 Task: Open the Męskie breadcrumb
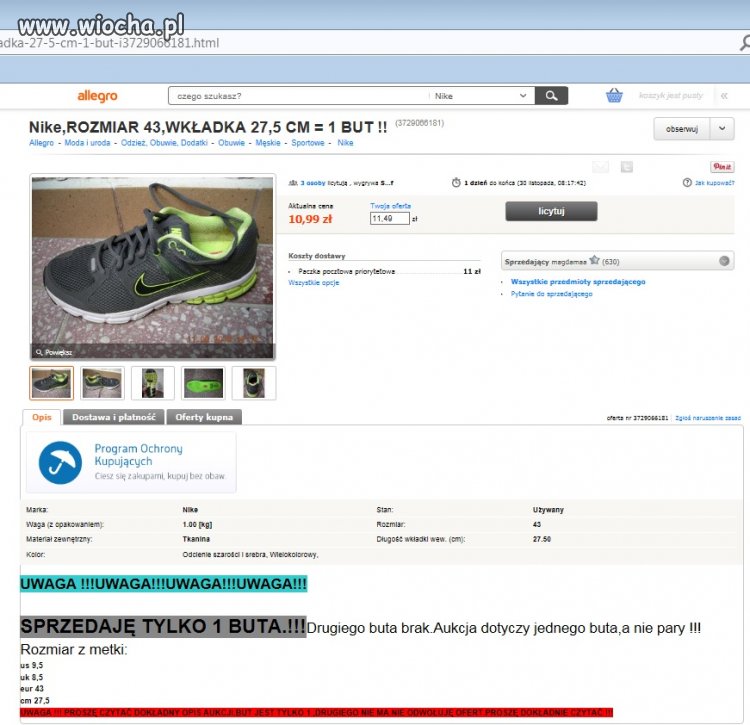pyautogui.click(x=268, y=143)
